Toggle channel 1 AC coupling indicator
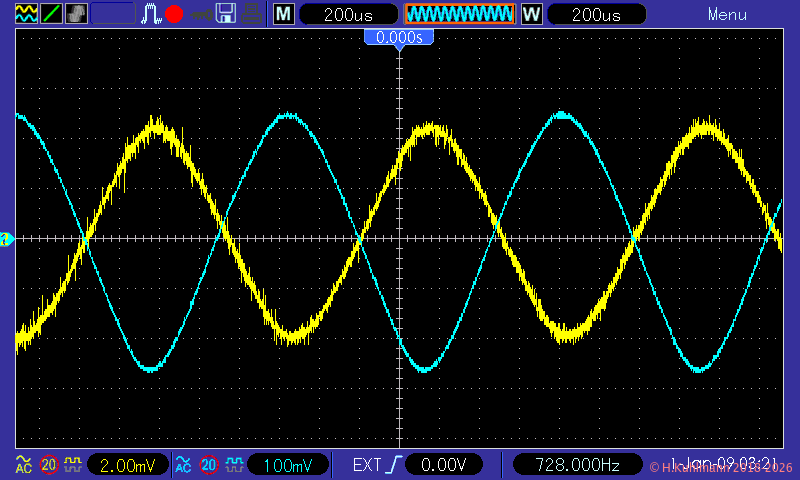 click(x=23, y=465)
